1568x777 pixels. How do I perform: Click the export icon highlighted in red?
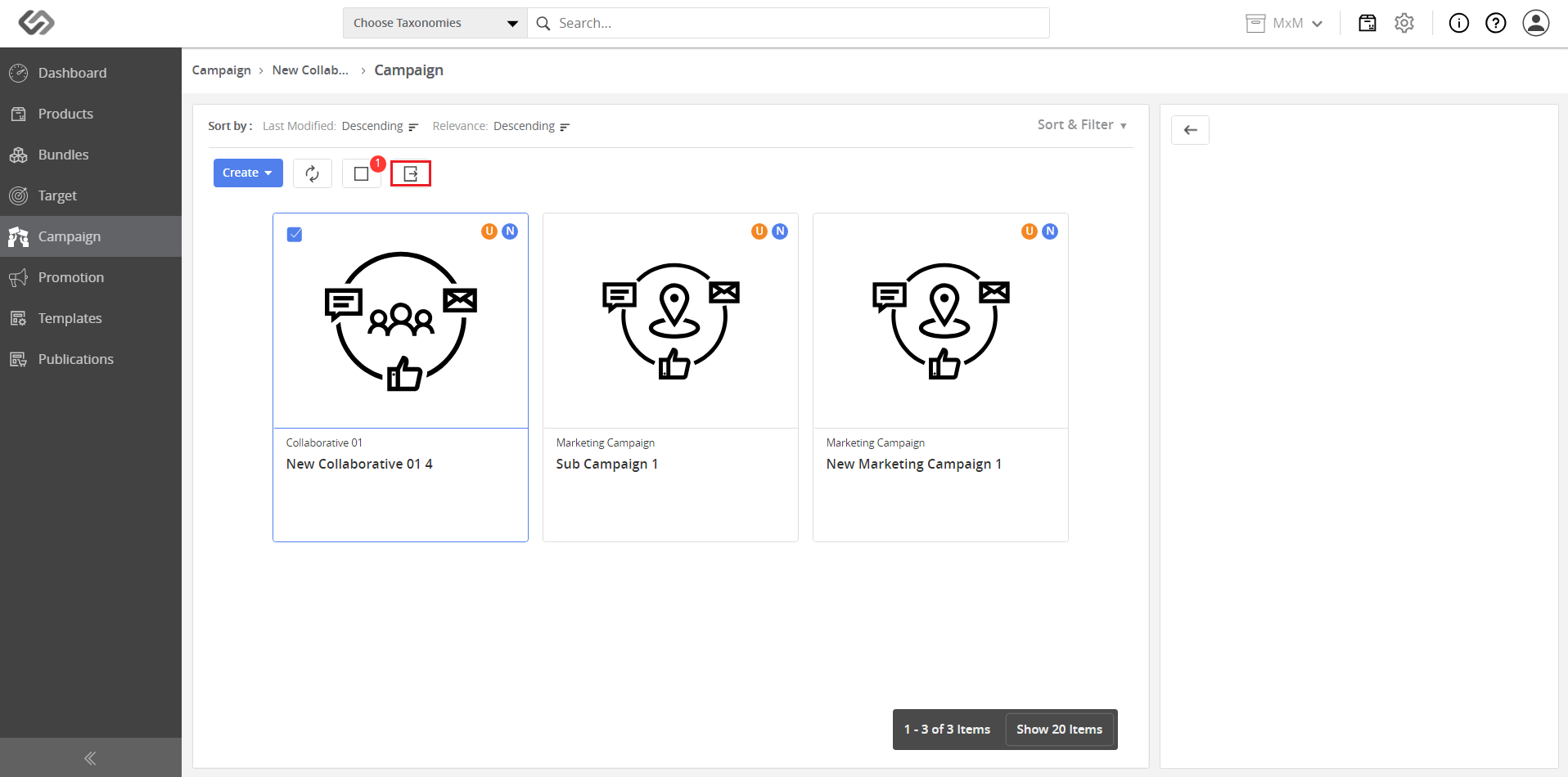click(411, 173)
